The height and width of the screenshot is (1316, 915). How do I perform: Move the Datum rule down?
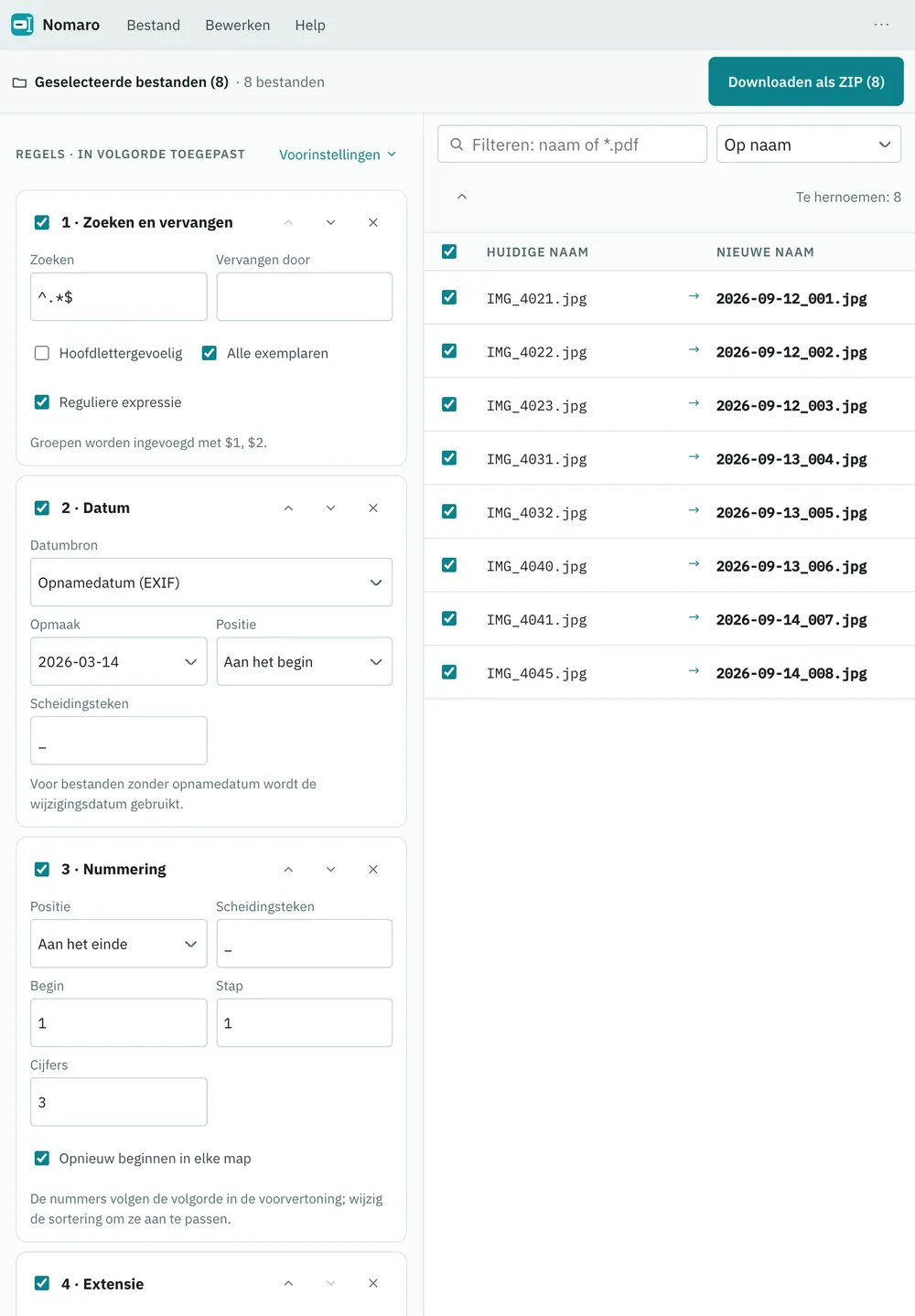pos(330,508)
